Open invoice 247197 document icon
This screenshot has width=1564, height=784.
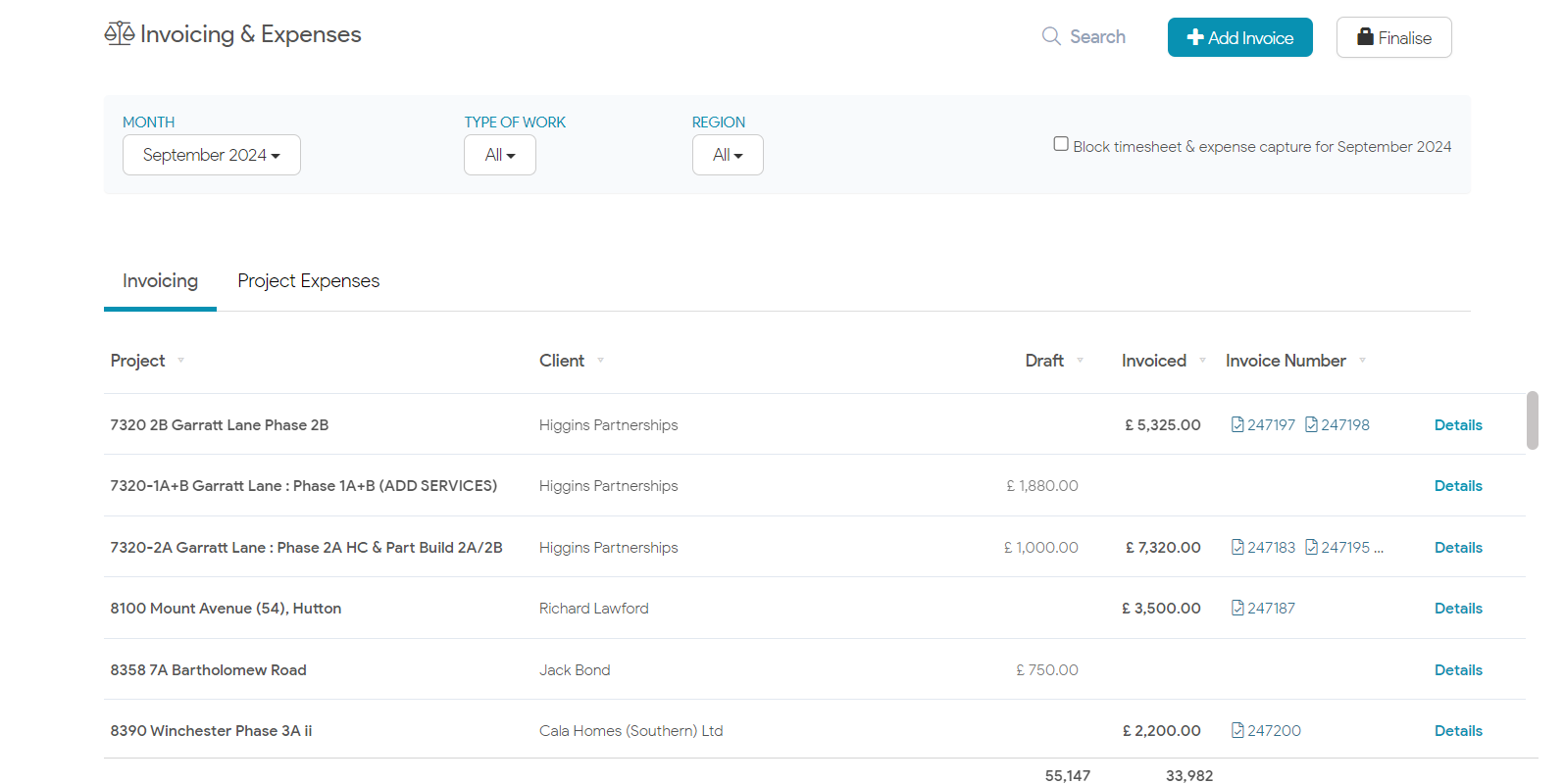pos(1237,424)
